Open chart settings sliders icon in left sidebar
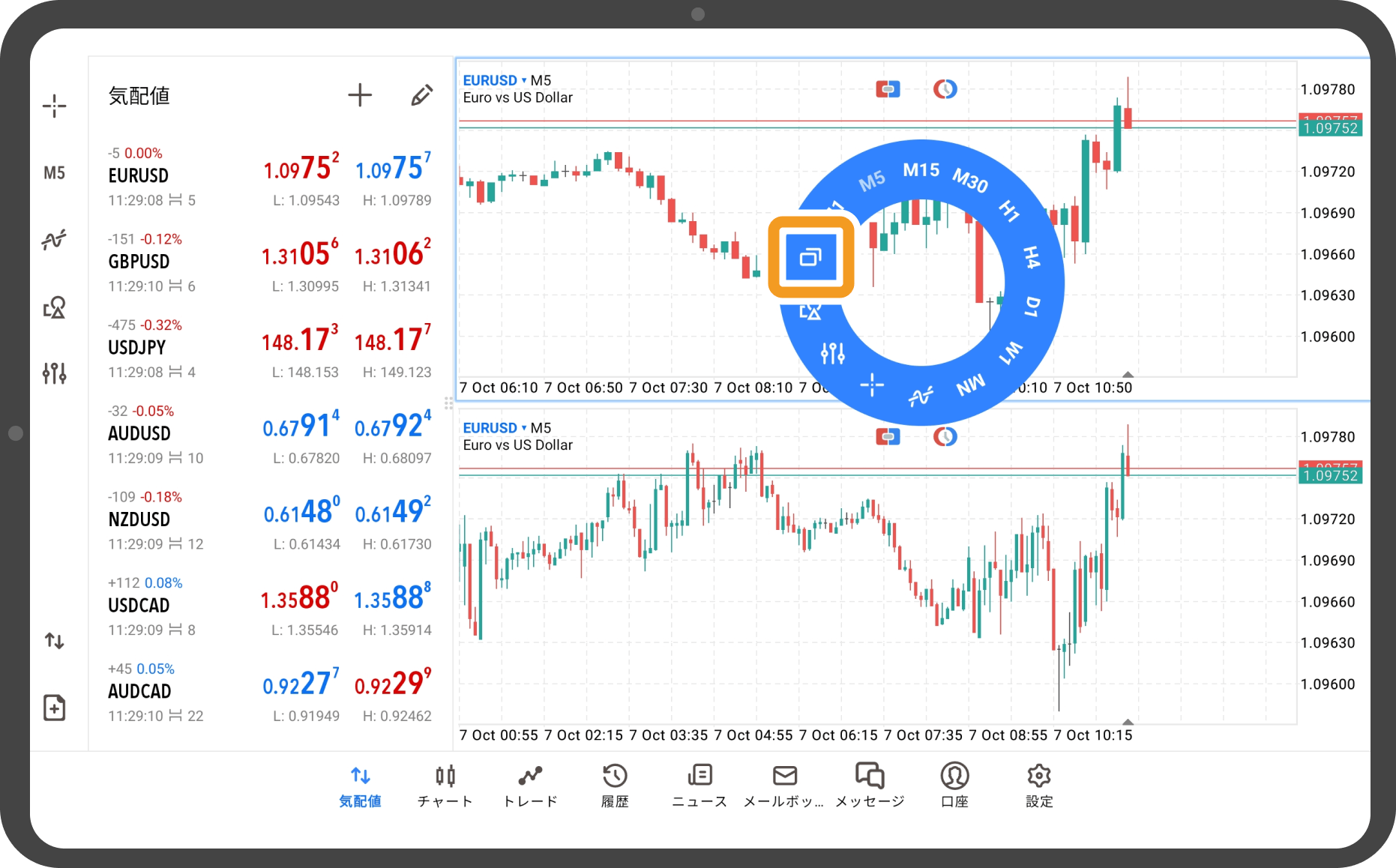This screenshot has height=868, width=1396. click(x=54, y=373)
